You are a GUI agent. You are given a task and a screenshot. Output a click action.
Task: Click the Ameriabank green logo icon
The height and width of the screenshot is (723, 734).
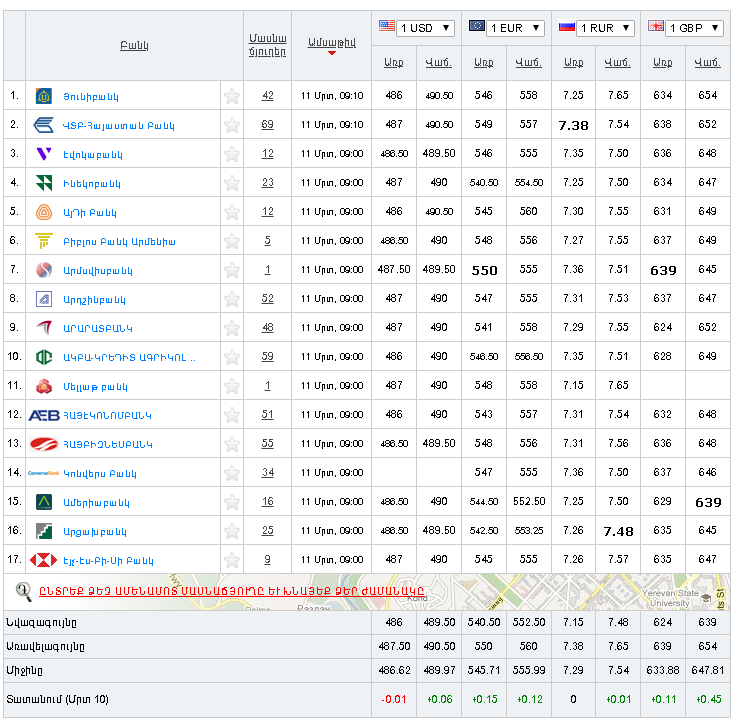pyautogui.click(x=44, y=502)
